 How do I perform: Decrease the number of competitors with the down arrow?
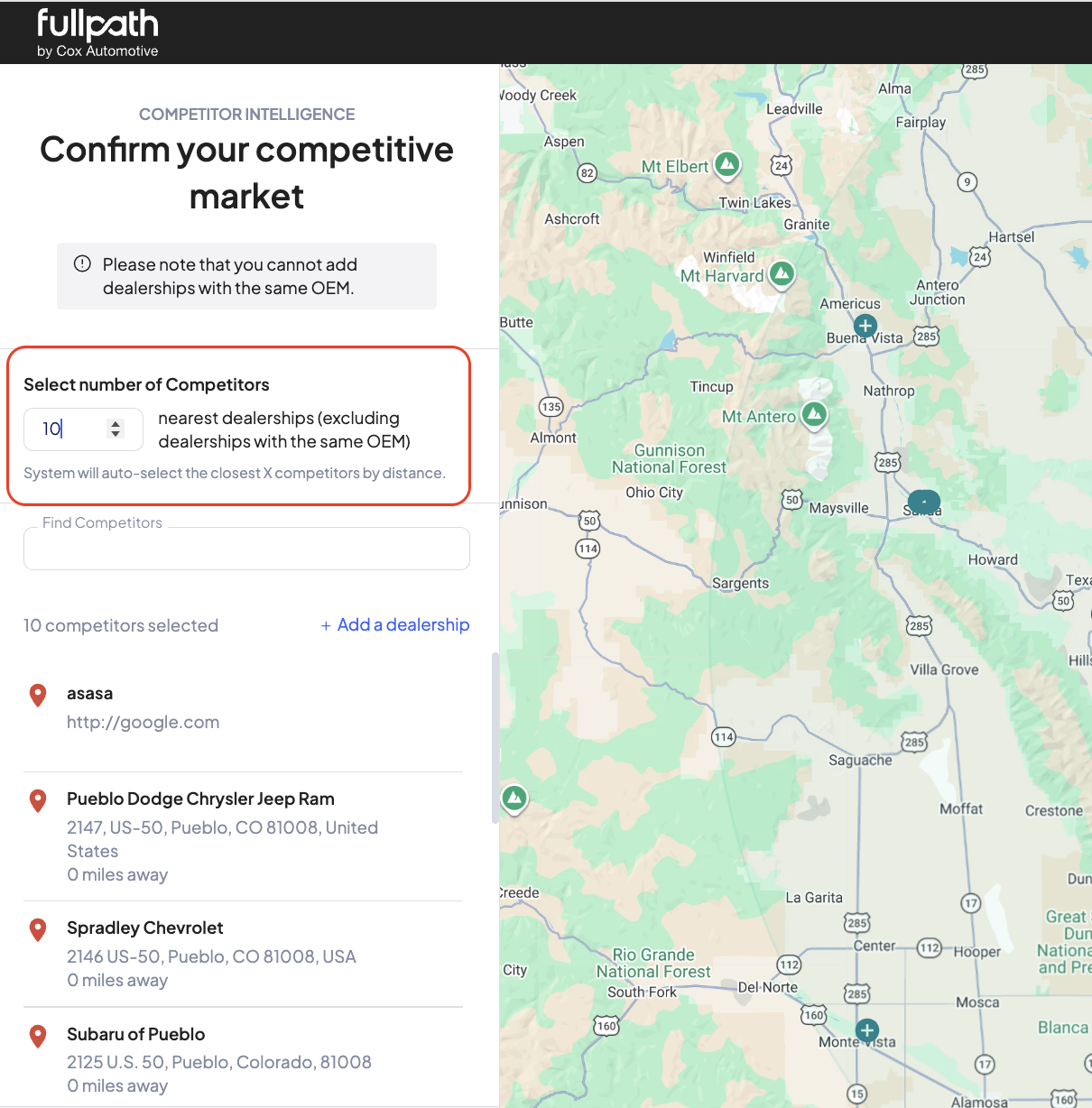(x=116, y=435)
